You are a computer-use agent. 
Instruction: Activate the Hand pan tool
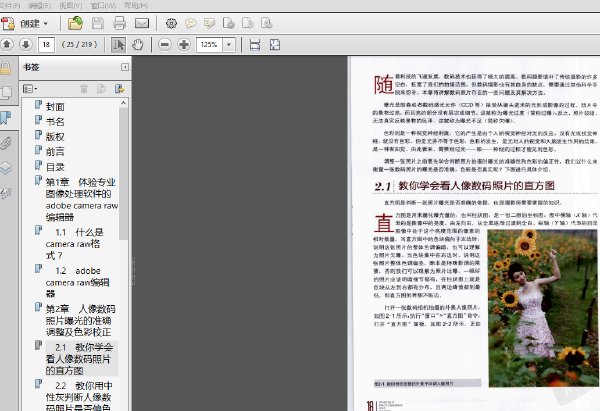point(137,45)
